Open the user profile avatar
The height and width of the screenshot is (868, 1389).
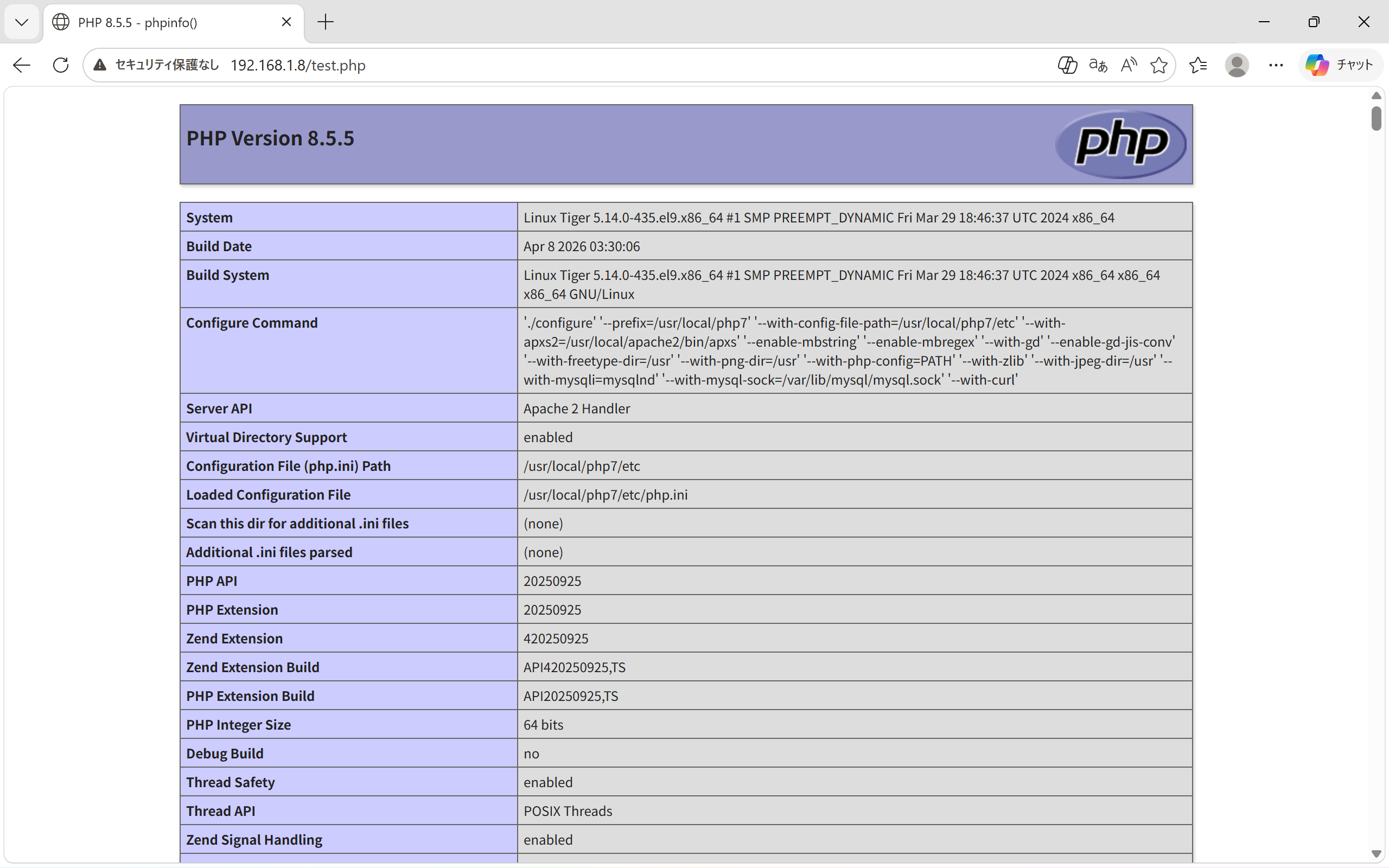[x=1237, y=65]
